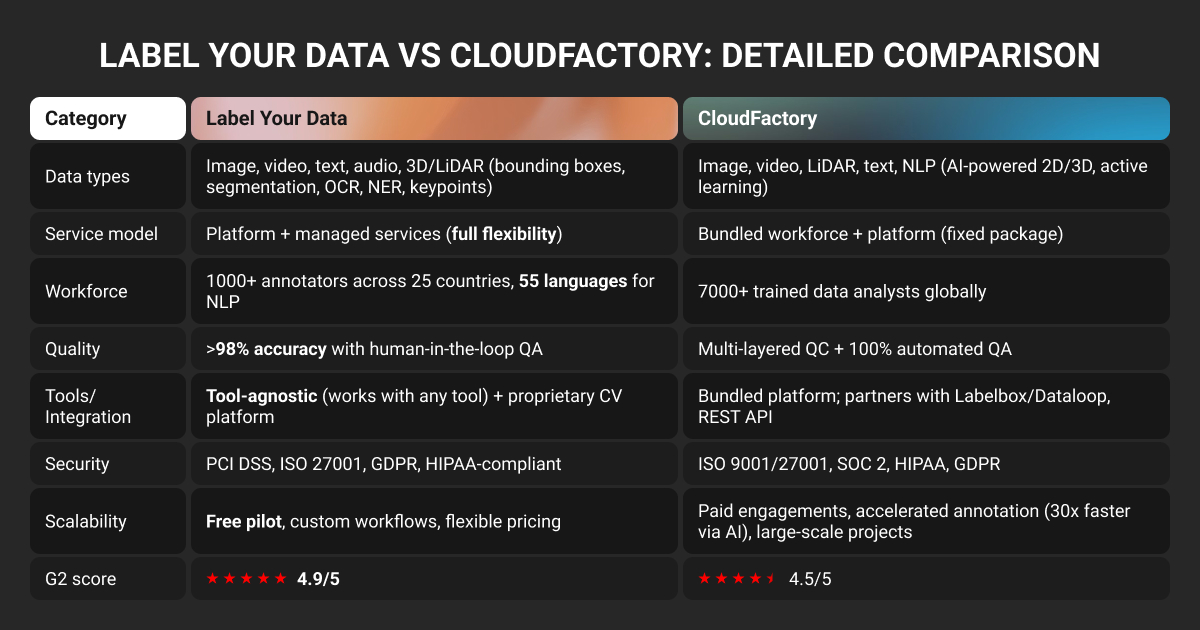Click the 'PCI DSS, ISO 27001' security cell
This screenshot has height=630, width=1200.
[383, 464]
